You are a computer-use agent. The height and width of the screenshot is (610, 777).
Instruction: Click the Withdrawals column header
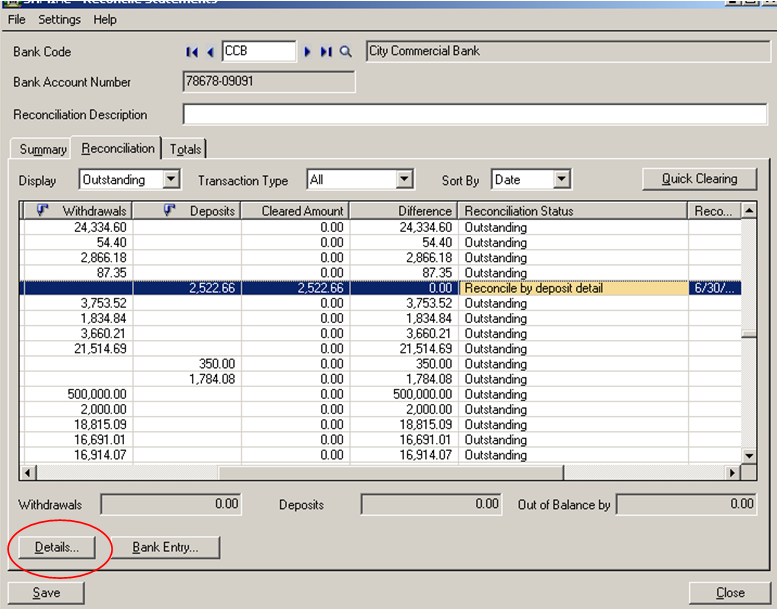78,211
